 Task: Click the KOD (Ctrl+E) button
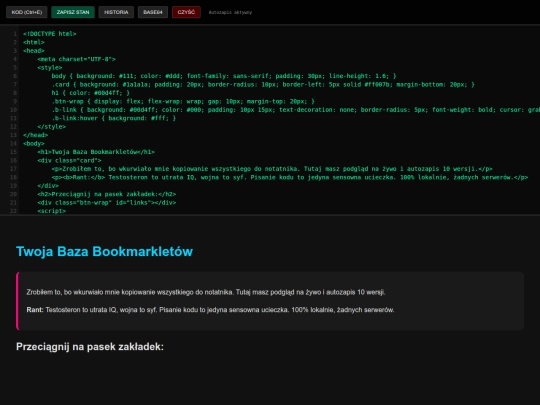[27, 12]
